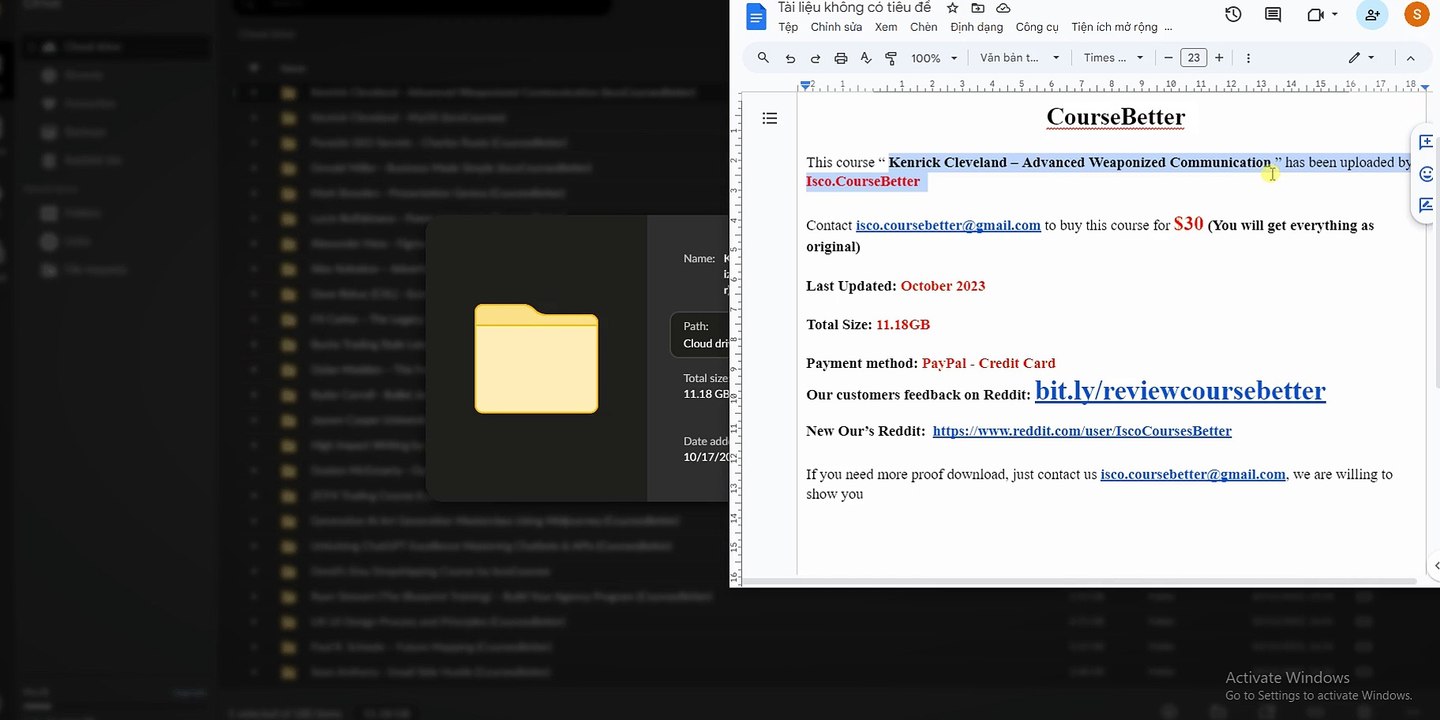Image resolution: width=1440 pixels, height=720 pixels.
Task: Open the pencil editing mode dropdown
Action: 1361,58
